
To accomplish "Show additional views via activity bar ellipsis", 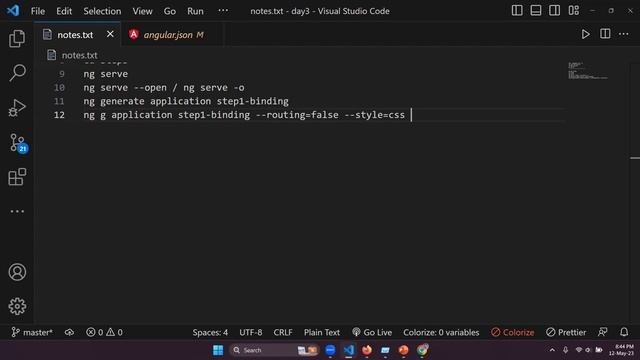I will click(17, 211).
